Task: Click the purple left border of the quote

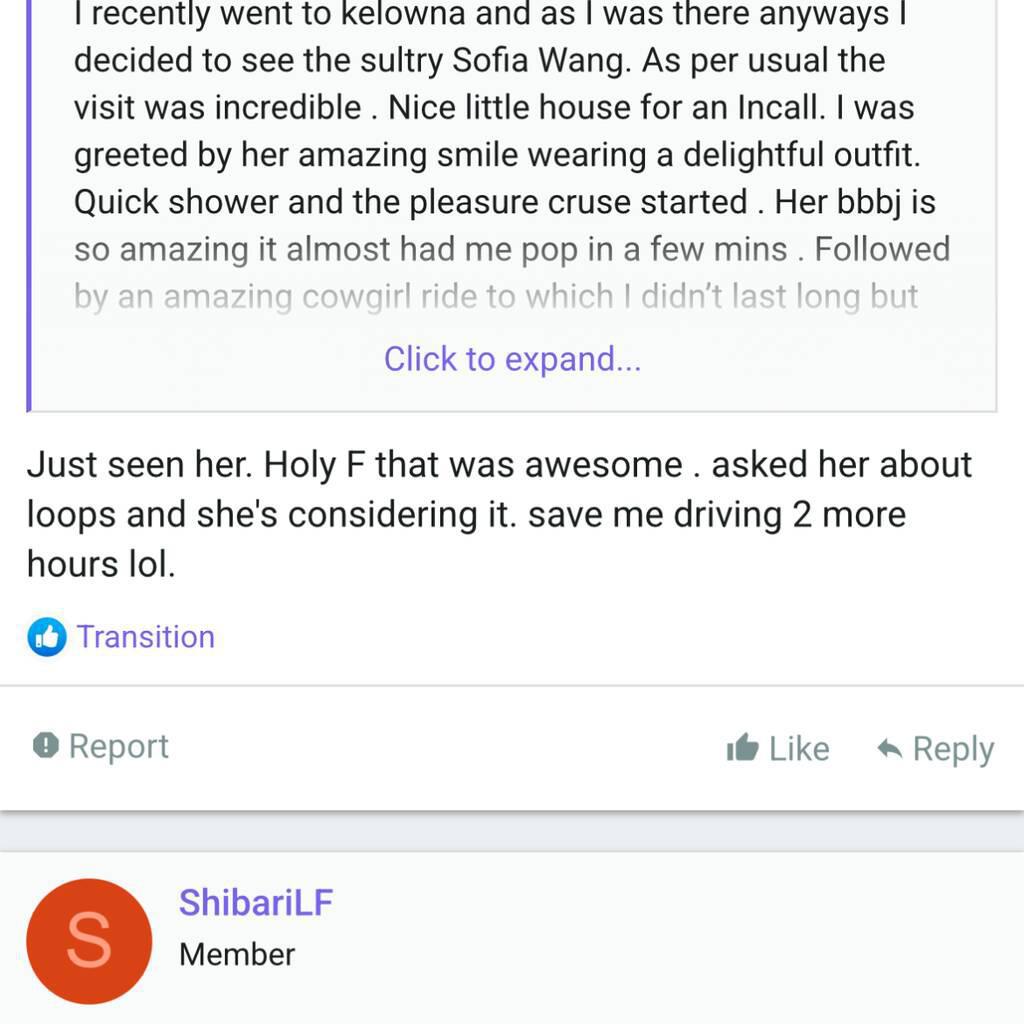Action: (29, 200)
